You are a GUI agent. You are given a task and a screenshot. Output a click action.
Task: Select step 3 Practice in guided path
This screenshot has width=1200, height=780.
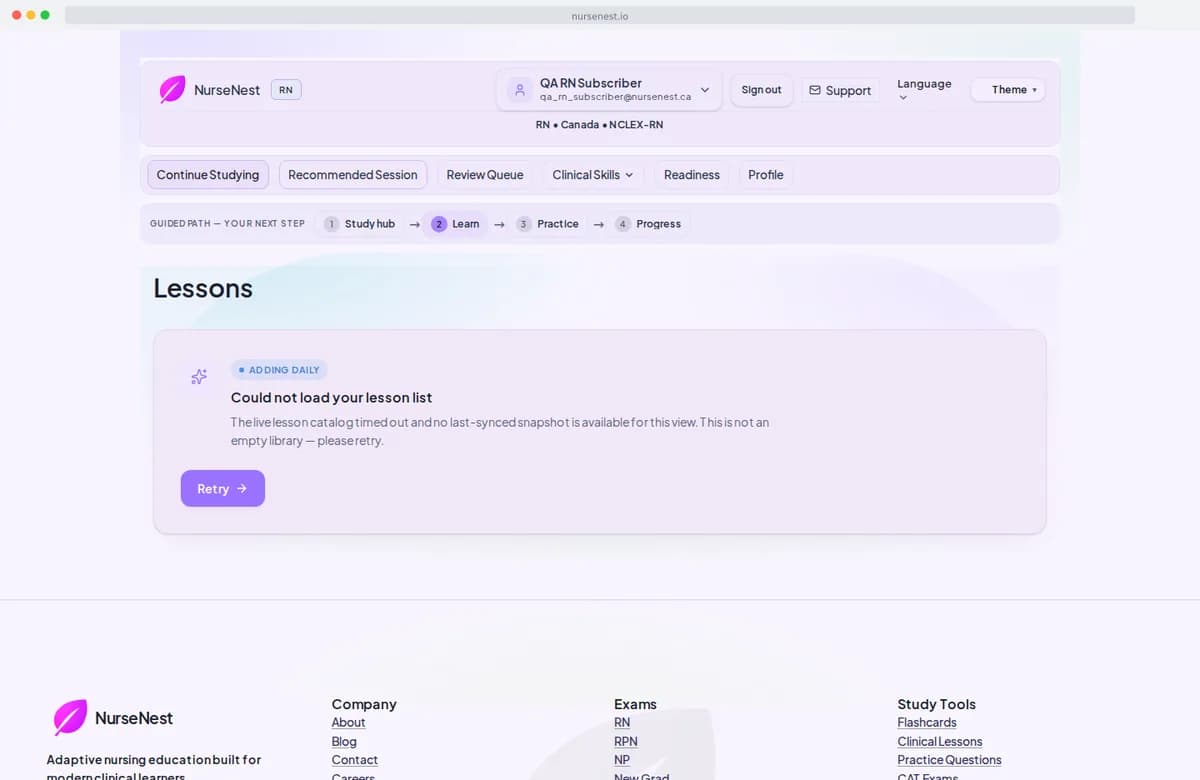click(x=548, y=224)
